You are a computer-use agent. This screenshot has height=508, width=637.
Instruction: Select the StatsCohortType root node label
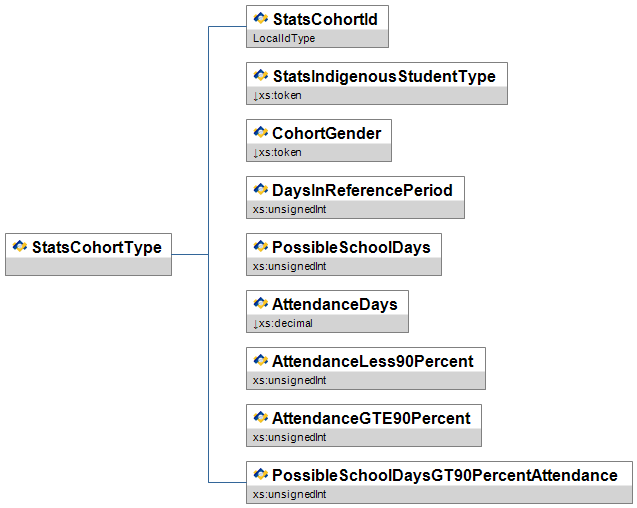tap(96, 247)
